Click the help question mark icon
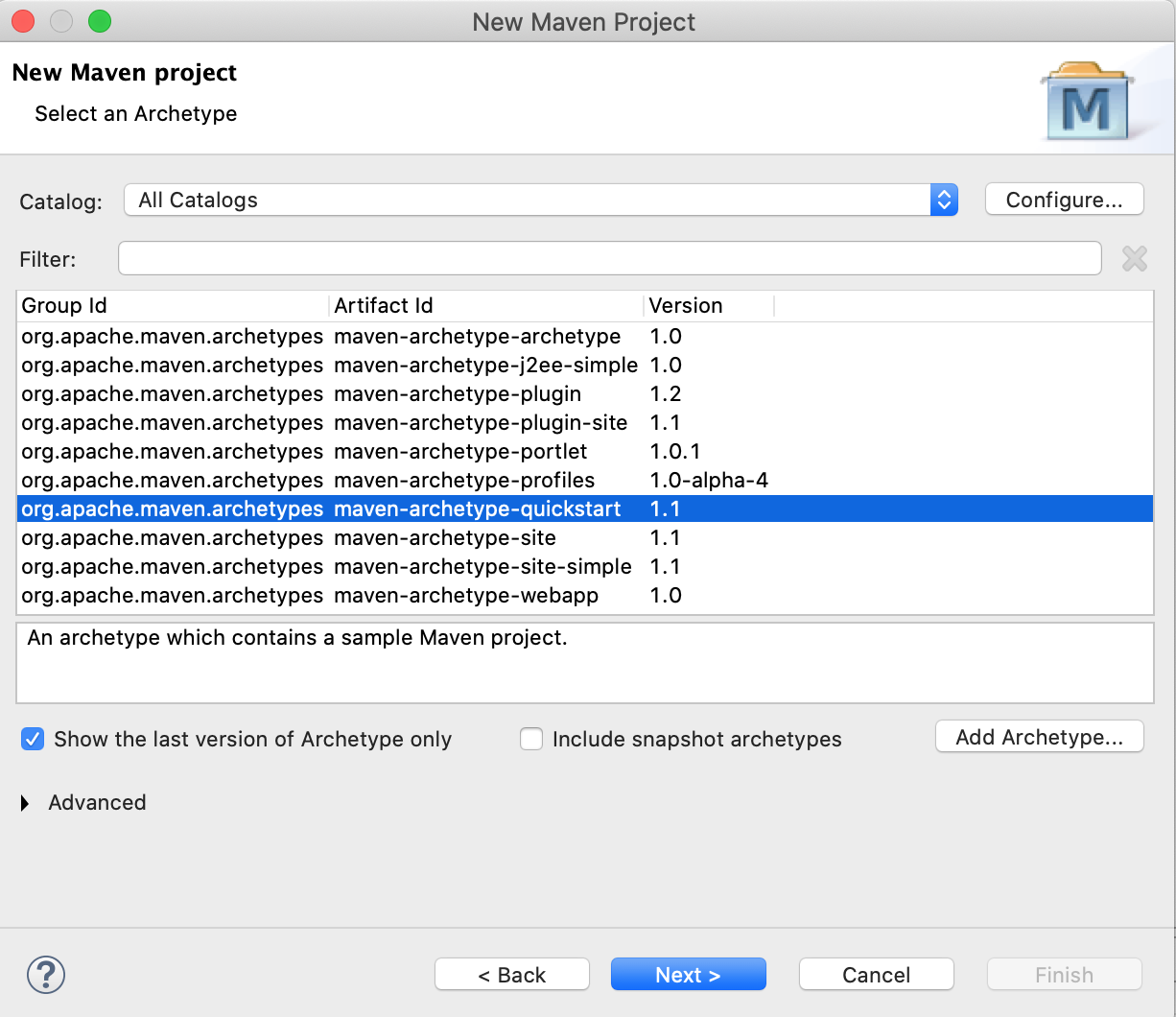Viewport: 1176px width, 1017px height. (45, 974)
